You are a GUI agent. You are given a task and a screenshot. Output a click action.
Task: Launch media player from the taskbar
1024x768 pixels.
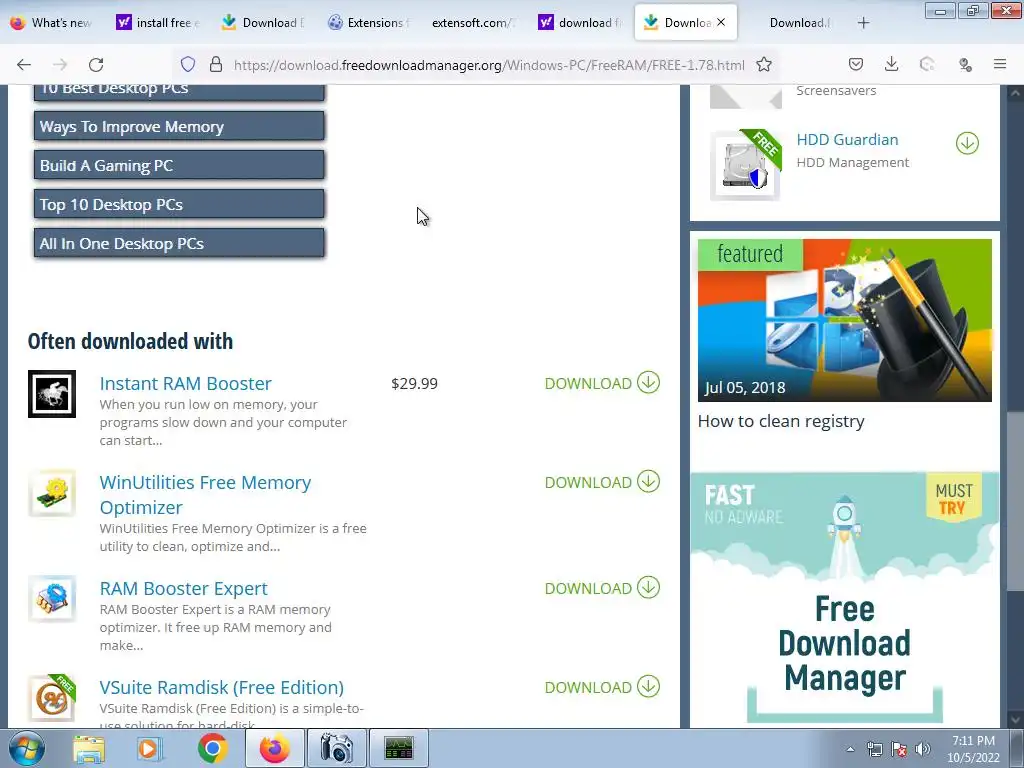tap(150, 748)
